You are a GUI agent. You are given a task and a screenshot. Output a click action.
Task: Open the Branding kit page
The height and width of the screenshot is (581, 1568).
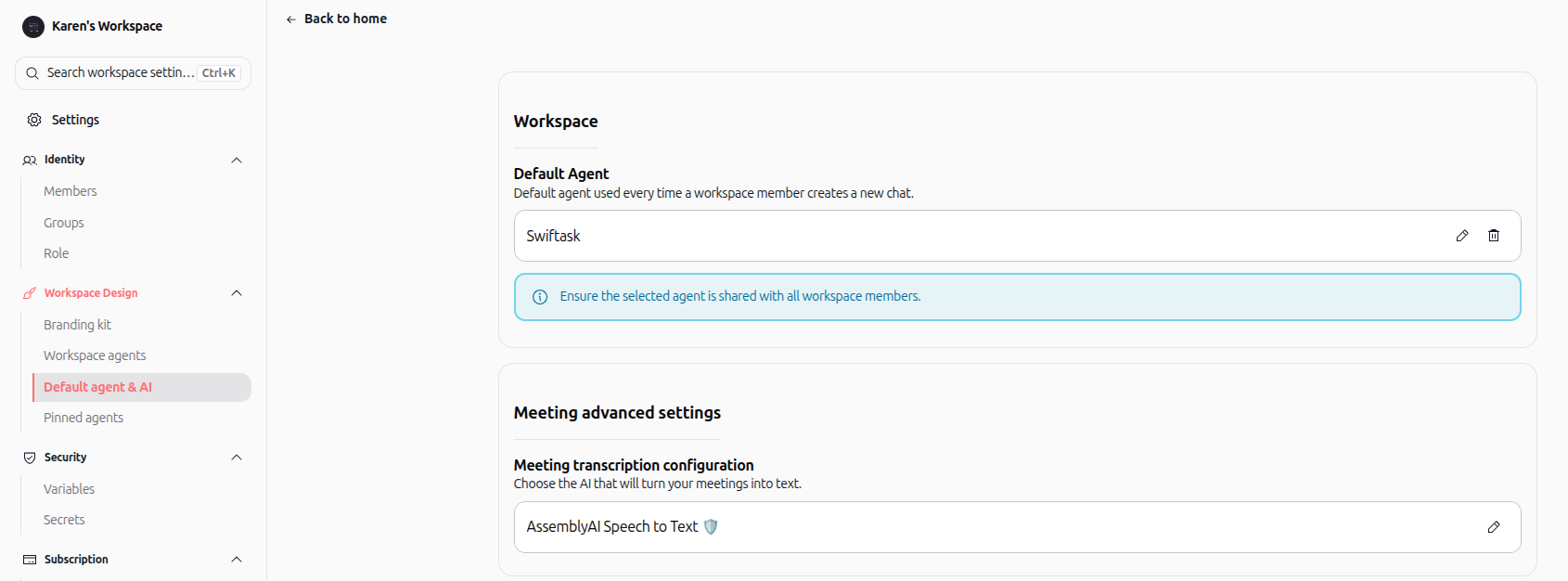click(77, 325)
